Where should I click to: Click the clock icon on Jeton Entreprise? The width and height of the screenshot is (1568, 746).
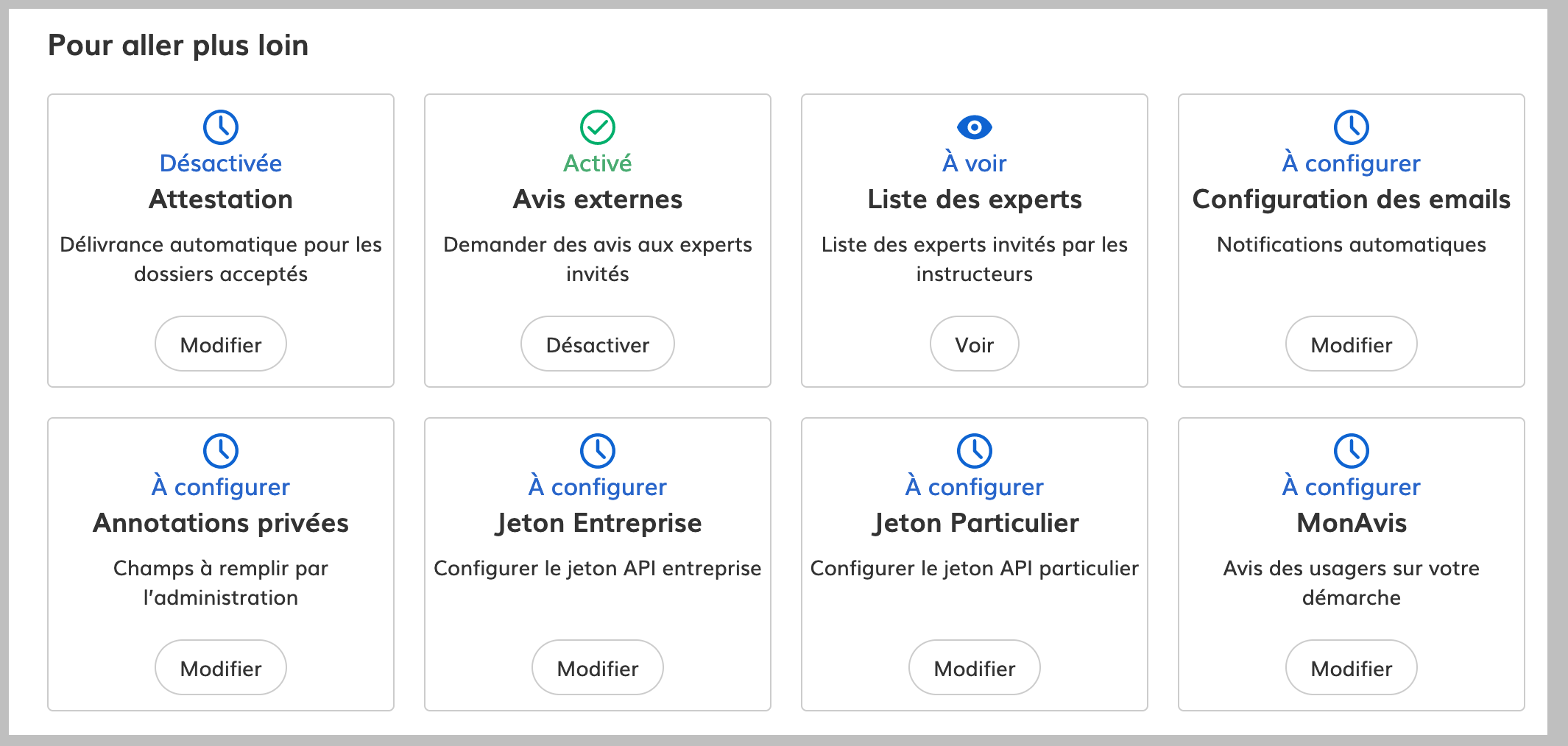tap(597, 451)
